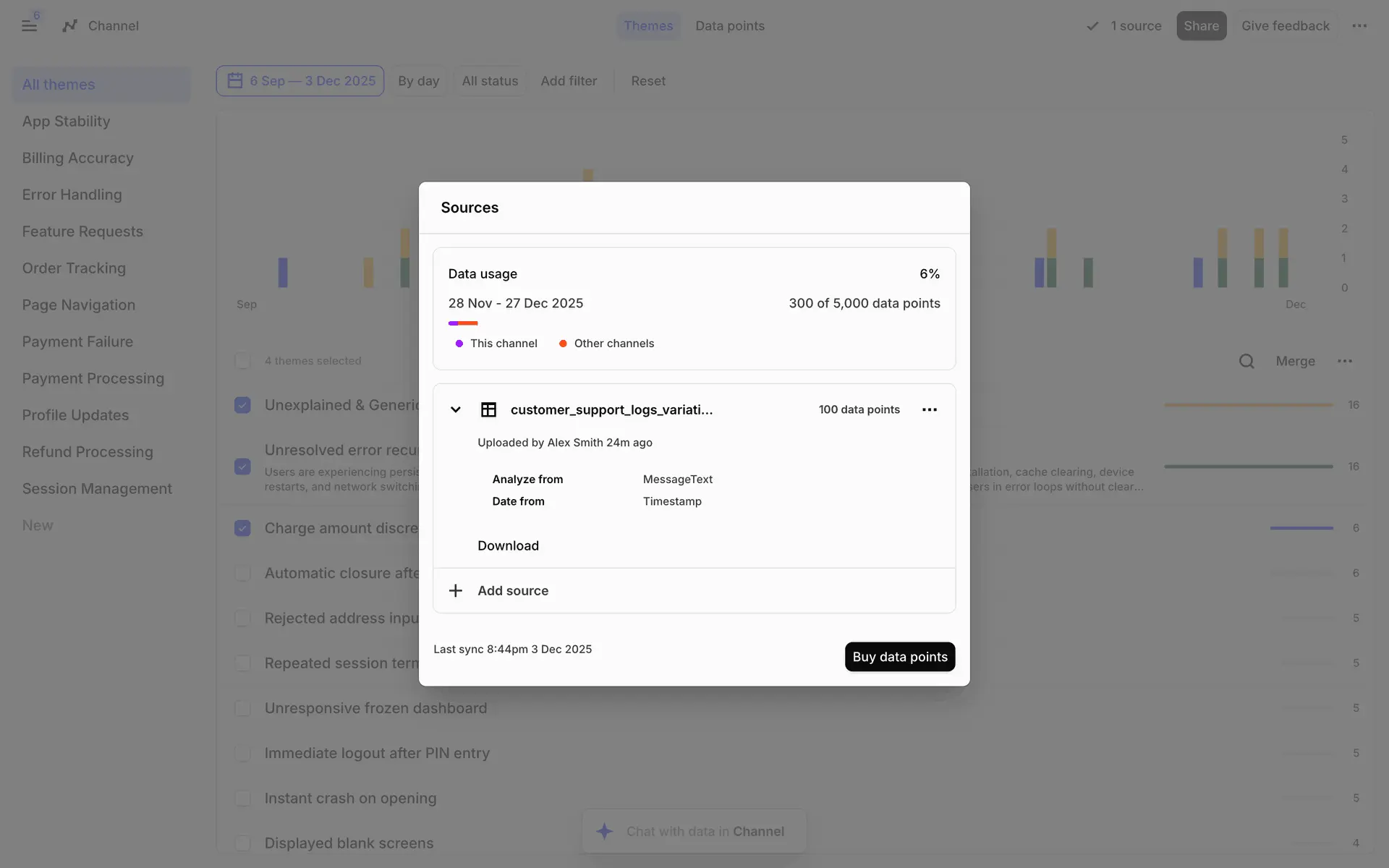Open the source's three-dot options menu

930,409
